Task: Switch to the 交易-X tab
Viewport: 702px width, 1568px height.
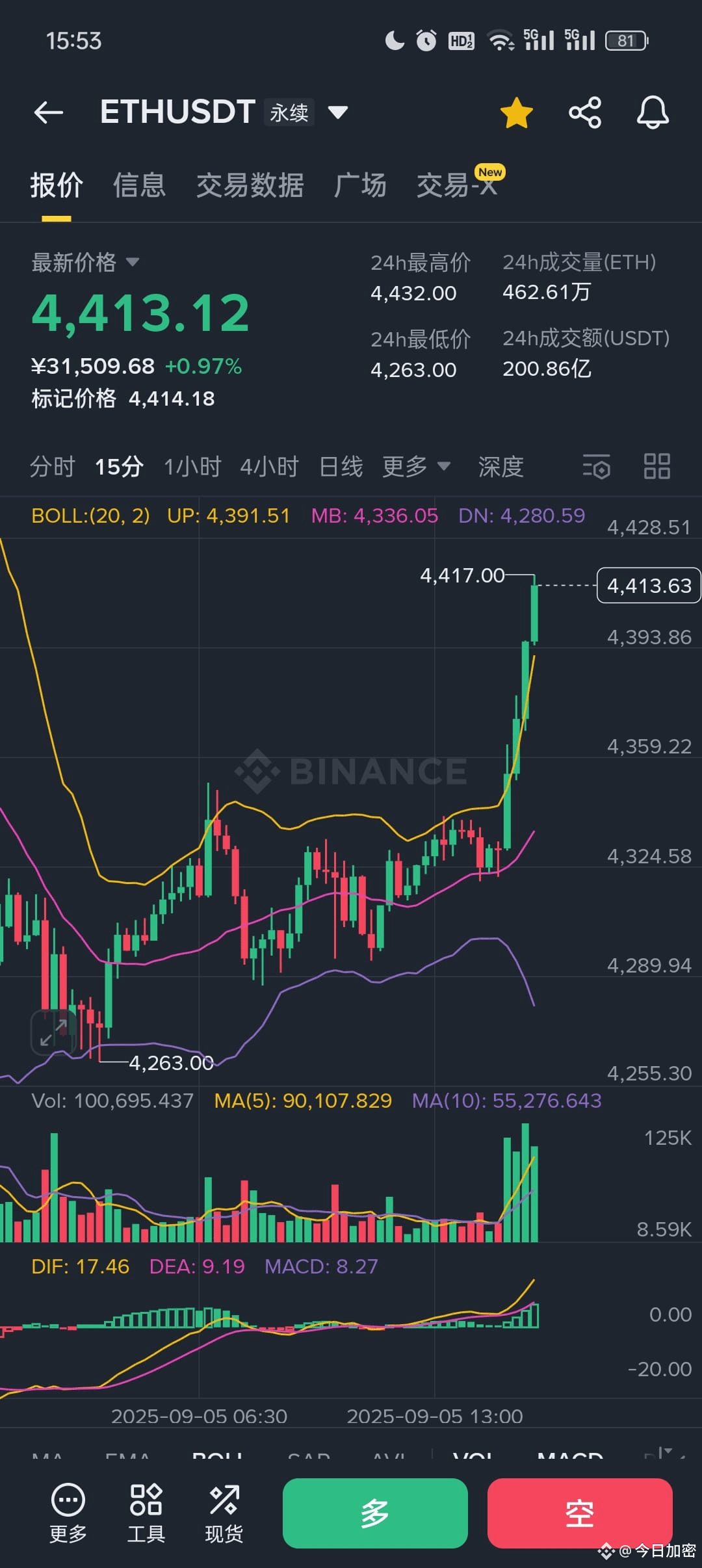Action: (457, 185)
